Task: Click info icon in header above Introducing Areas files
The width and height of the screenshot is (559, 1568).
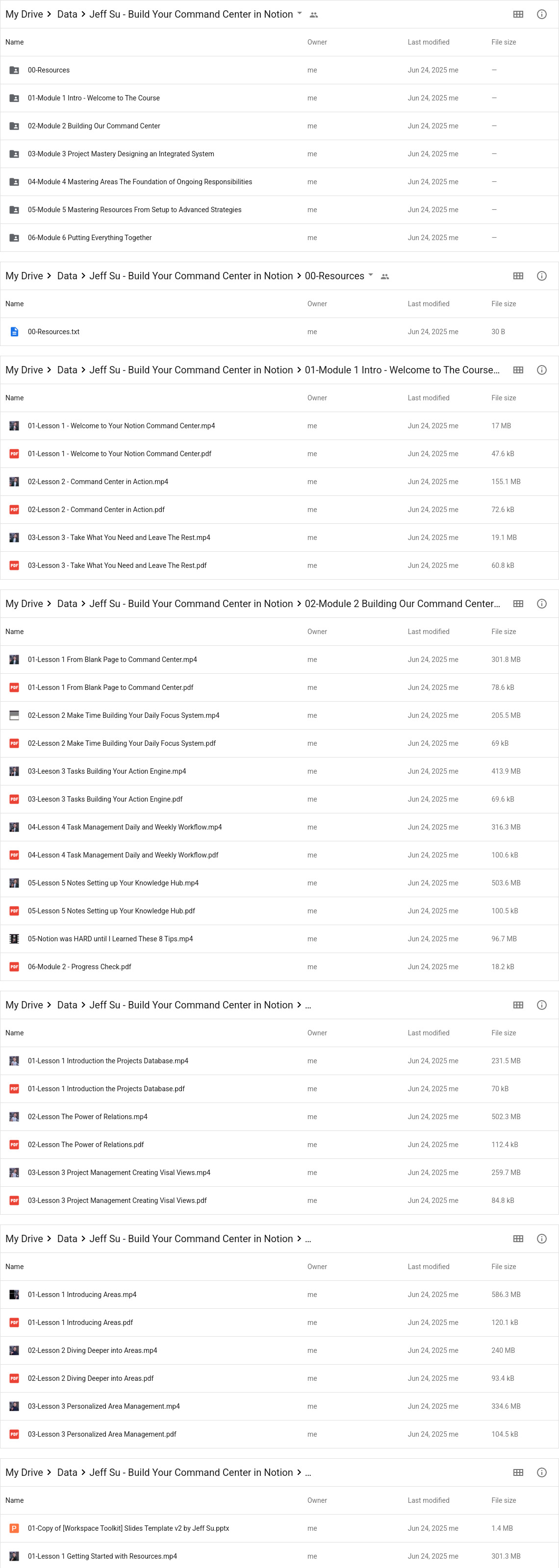Action: 541,1239
